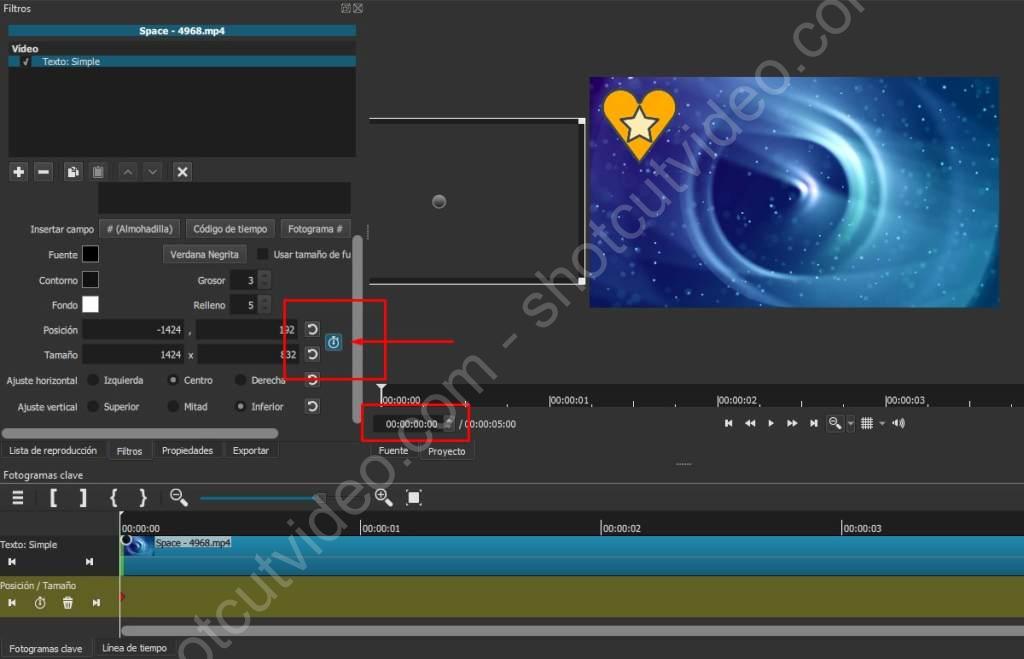
Task: Open the grid options dropdown
Action: coord(880,423)
